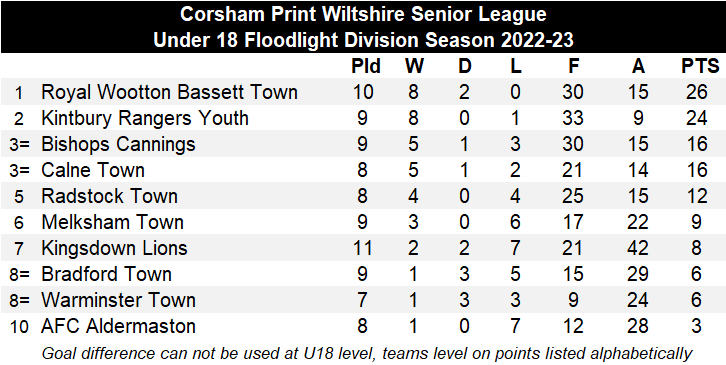The height and width of the screenshot is (365, 726).
Task: Click the Kingsdown Lions team name
Action: 114,248
